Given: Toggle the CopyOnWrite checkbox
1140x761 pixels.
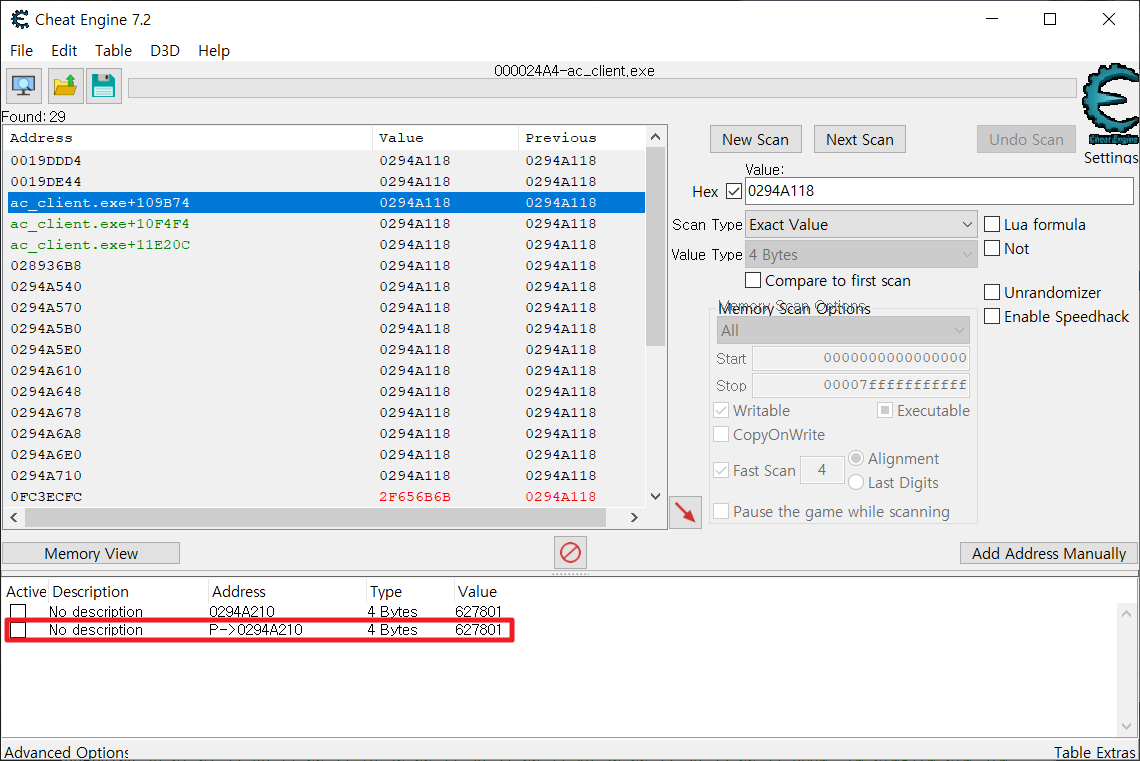Looking at the screenshot, I should 721,434.
